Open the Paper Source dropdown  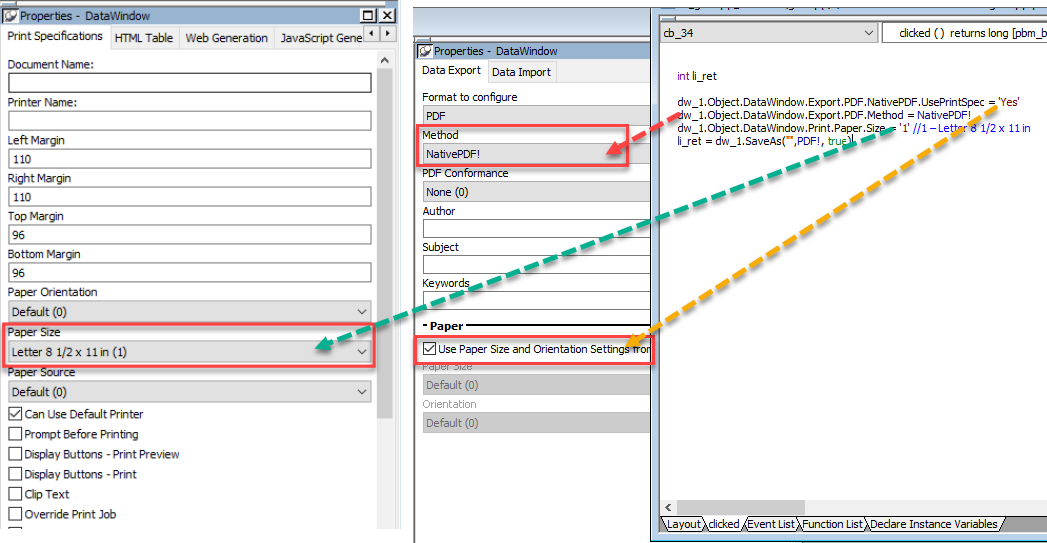[361, 392]
